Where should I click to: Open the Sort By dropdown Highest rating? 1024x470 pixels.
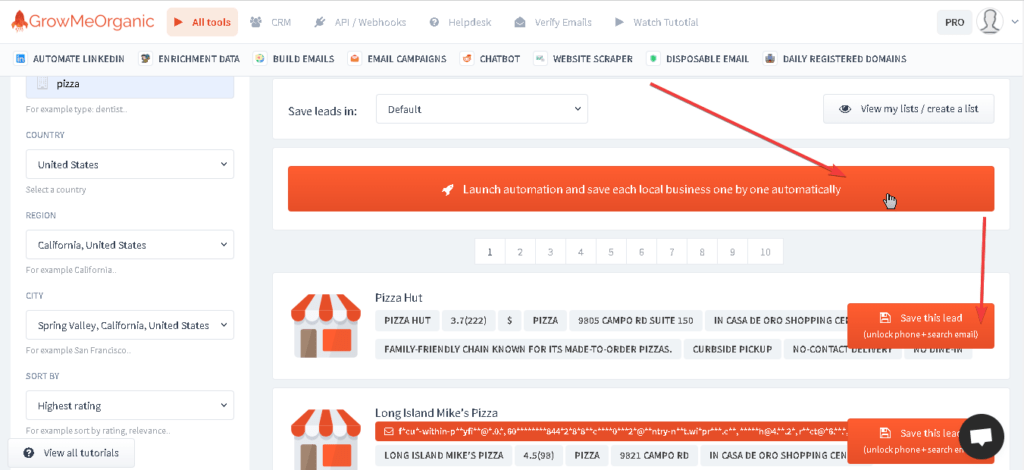[x=130, y=405]
